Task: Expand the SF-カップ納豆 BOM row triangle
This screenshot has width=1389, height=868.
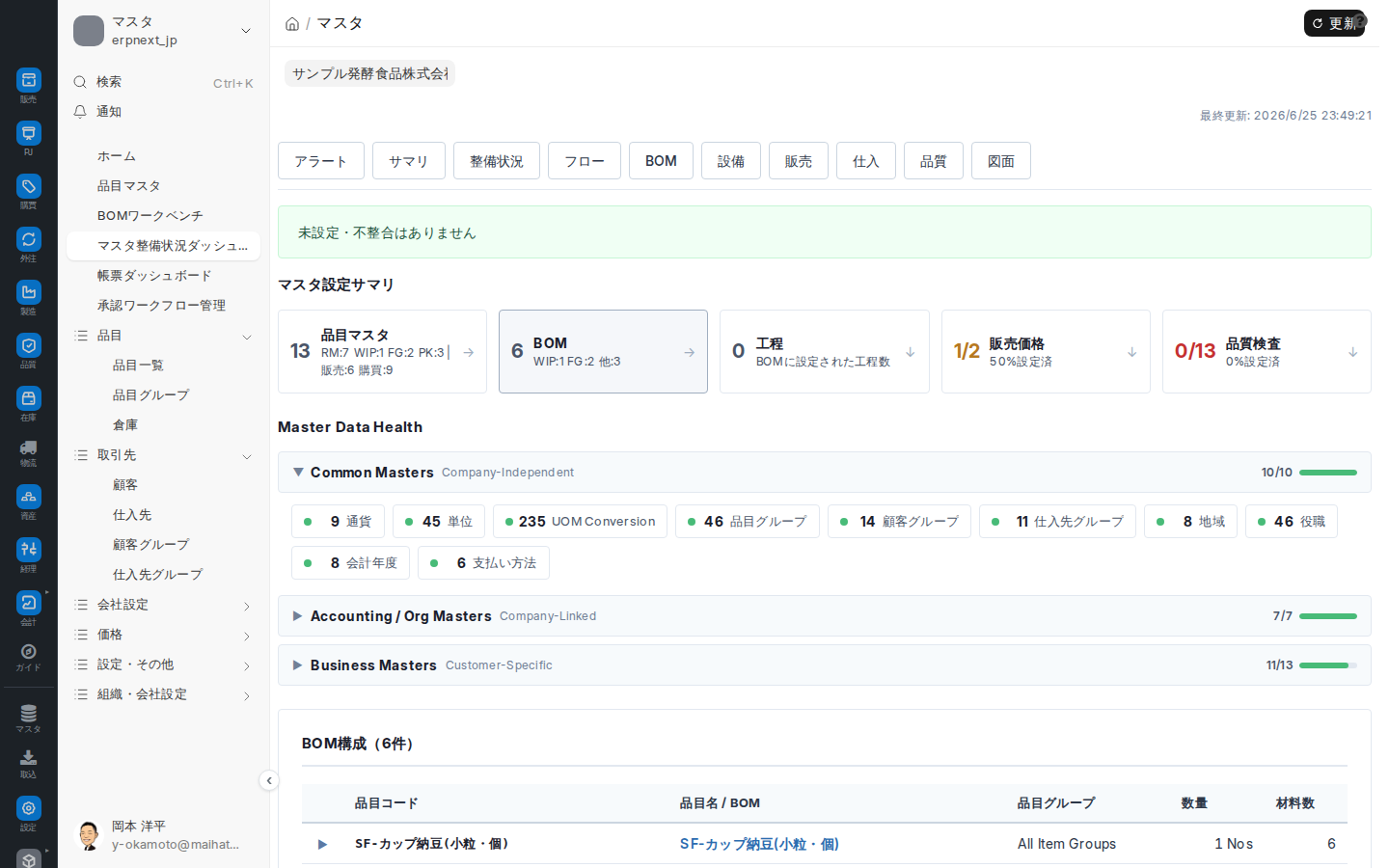Action: click(322, 845)
